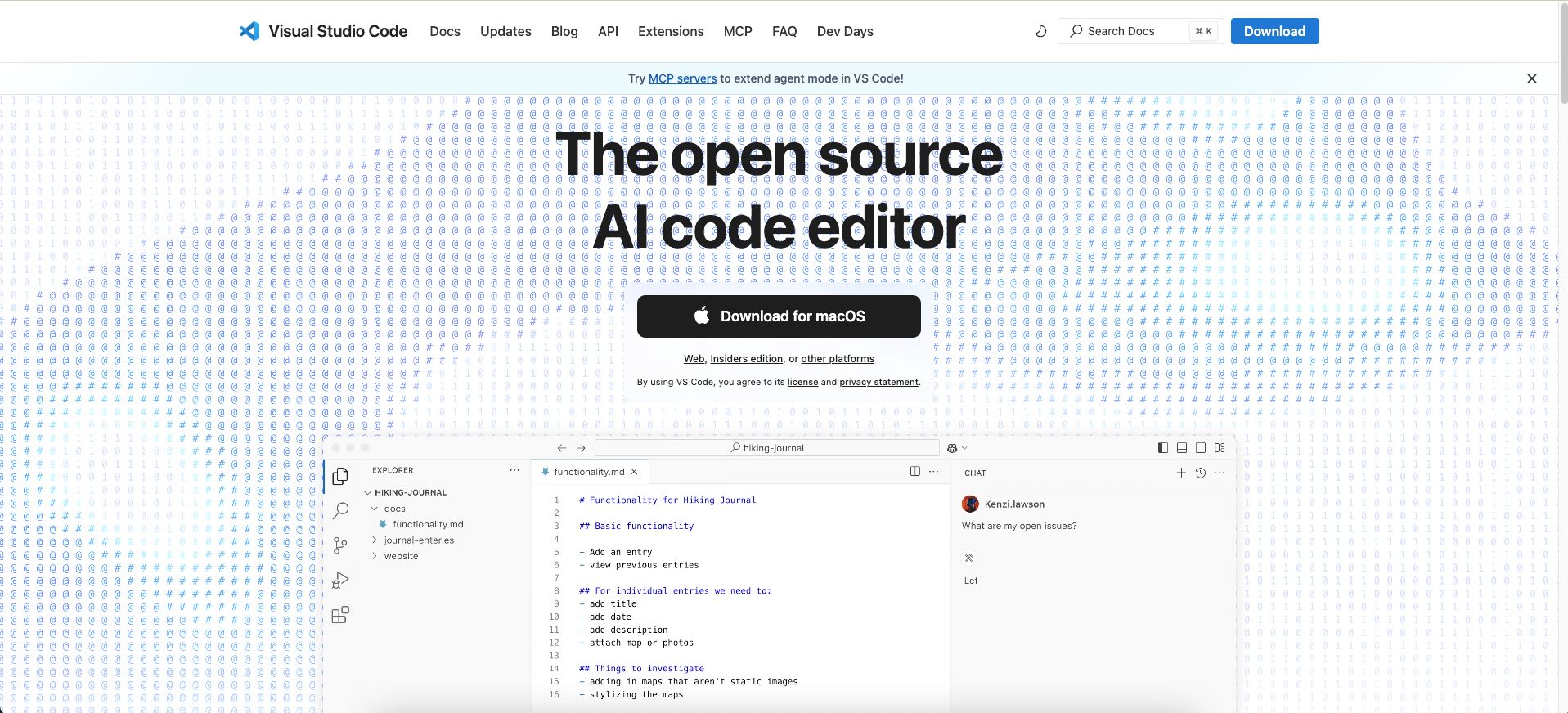
Task: Collapse the HIKING-JOURNAL folder section
Action: point(367,492)
